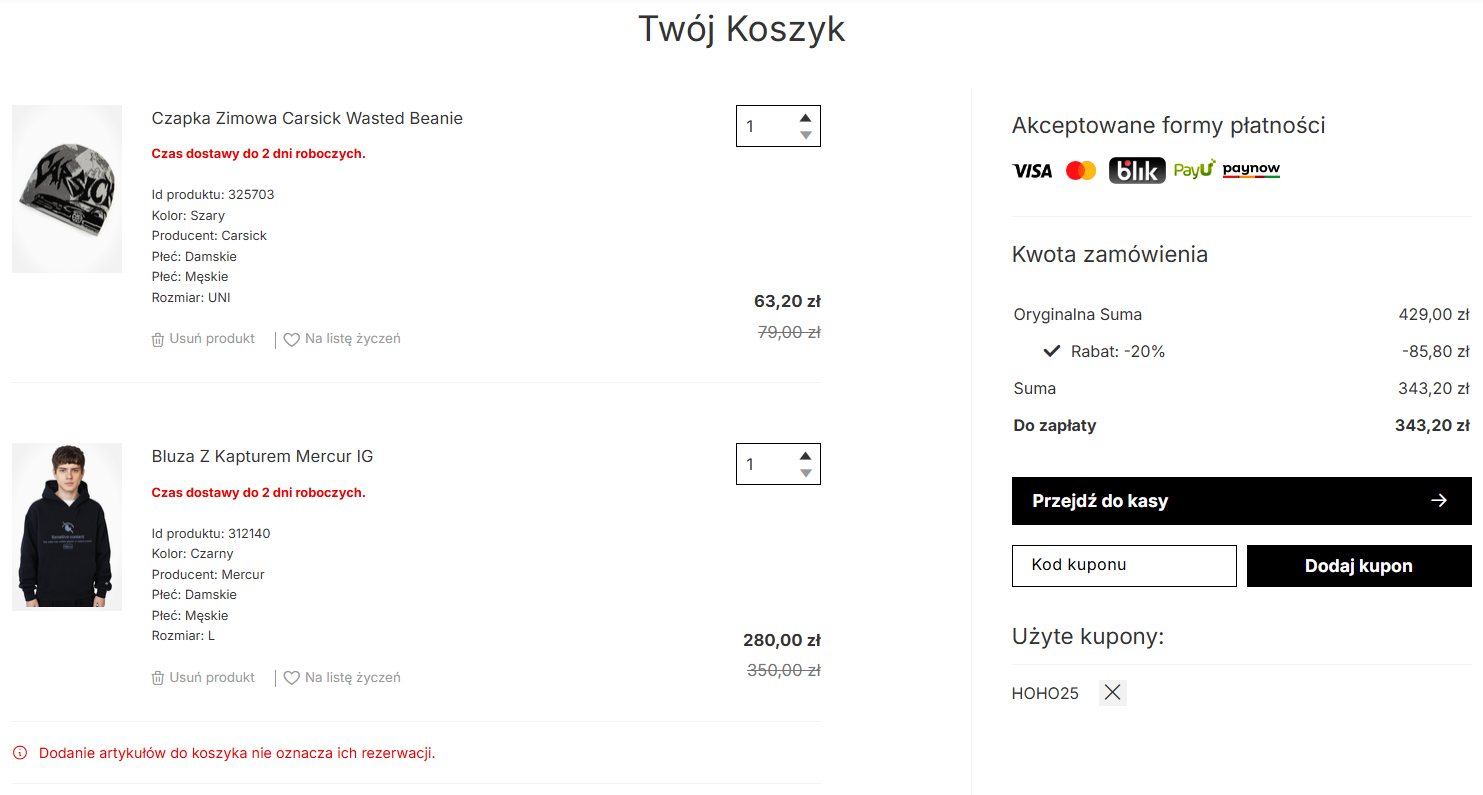Focus the Kod kuponu input field
The height and width of the screenshot is (795, 1483).
pyautogui.click(x=1124, y=566)
